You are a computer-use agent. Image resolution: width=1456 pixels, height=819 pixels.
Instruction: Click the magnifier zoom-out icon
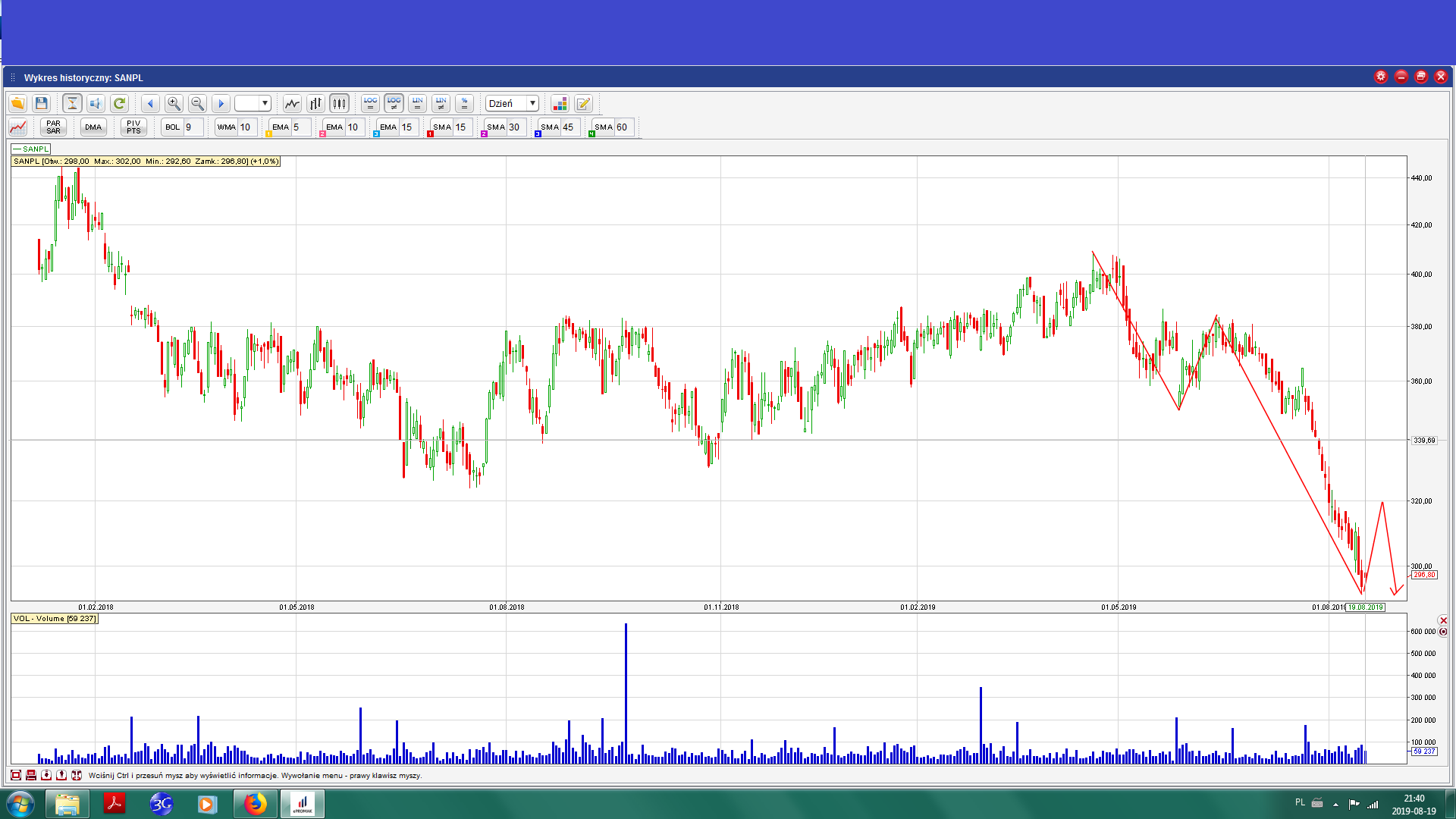point(197,103)
